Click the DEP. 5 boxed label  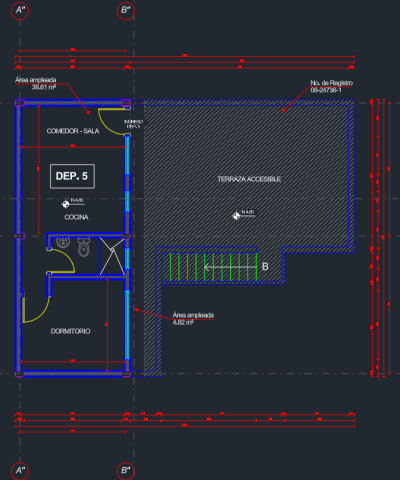click(x=72, y=176)
